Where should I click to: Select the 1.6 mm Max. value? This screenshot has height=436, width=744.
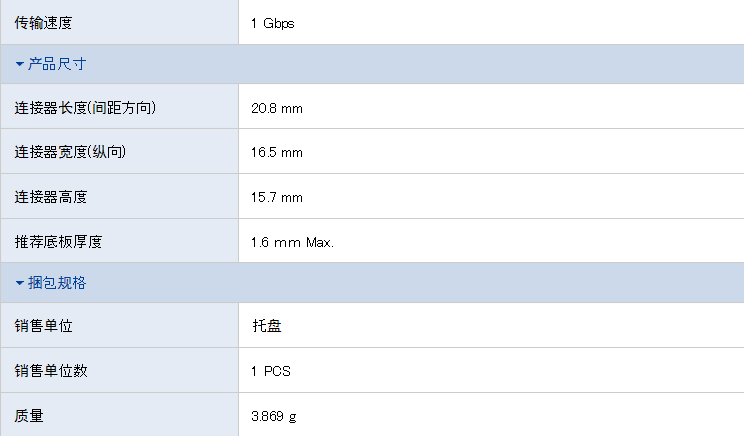(292, 242)
